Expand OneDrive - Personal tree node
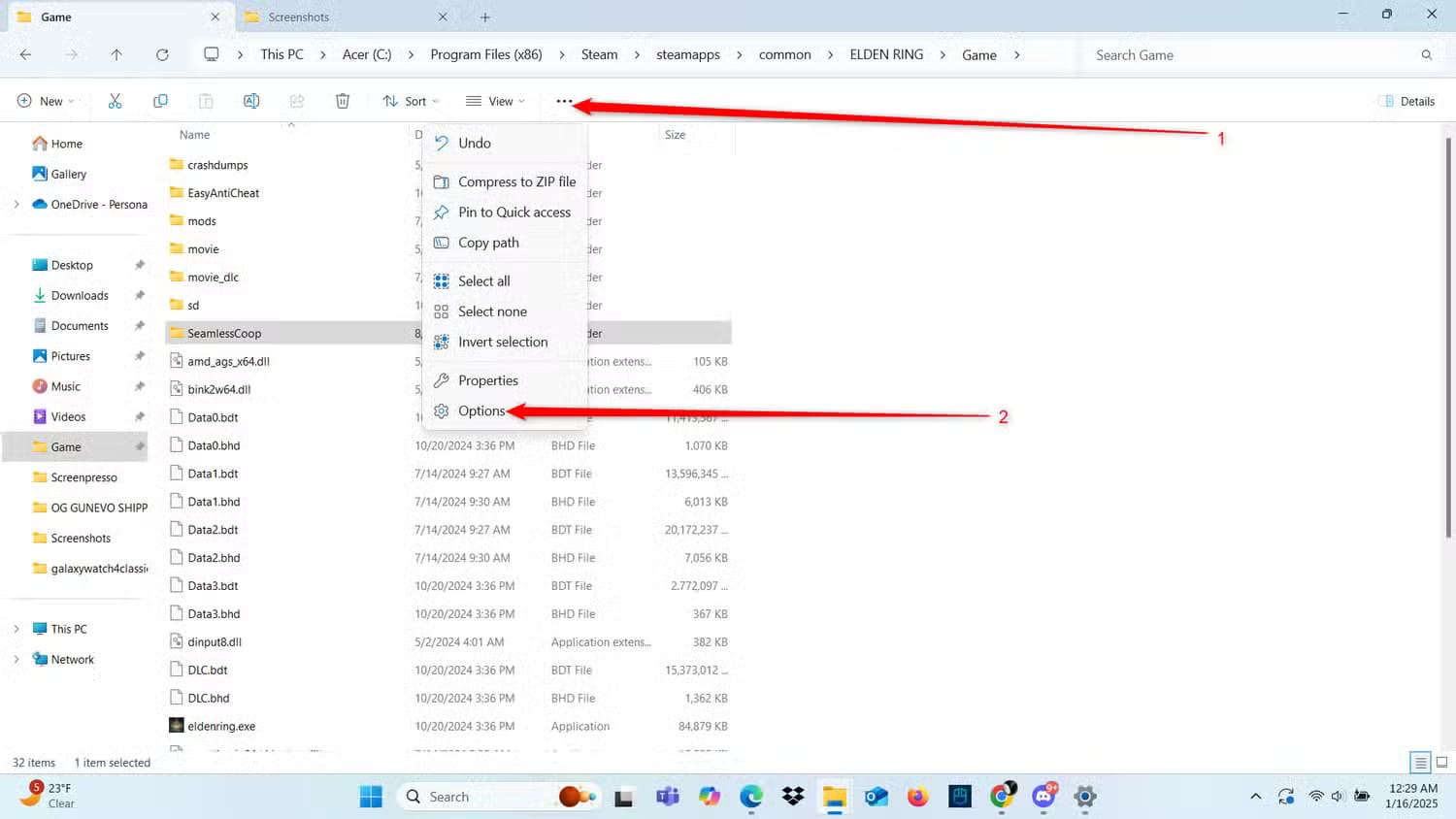1456x819 pixels. 17,205
